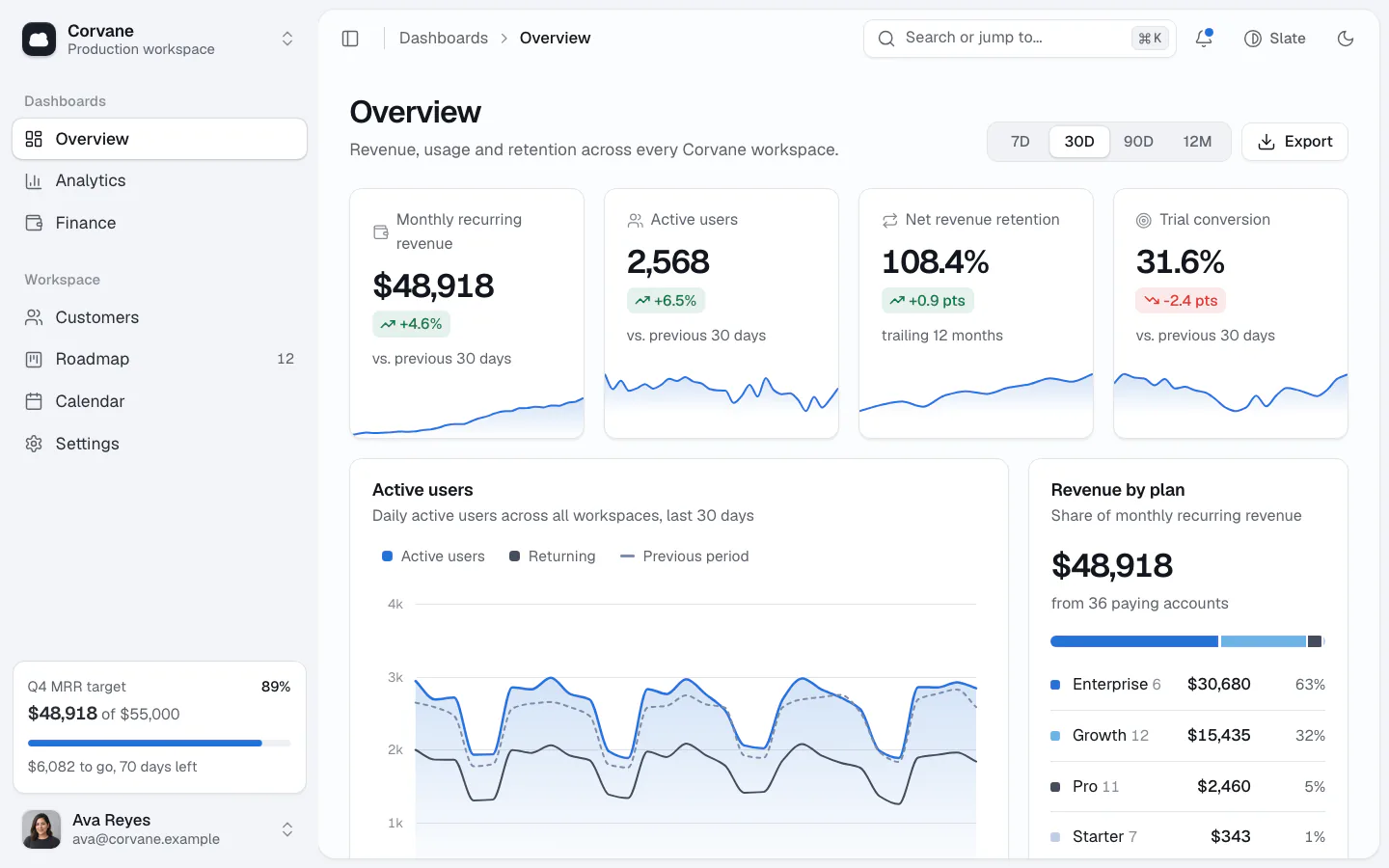Screen dimensions: 1389x868
Task: Click the Settings gear icon
Action: click(34, 444)
